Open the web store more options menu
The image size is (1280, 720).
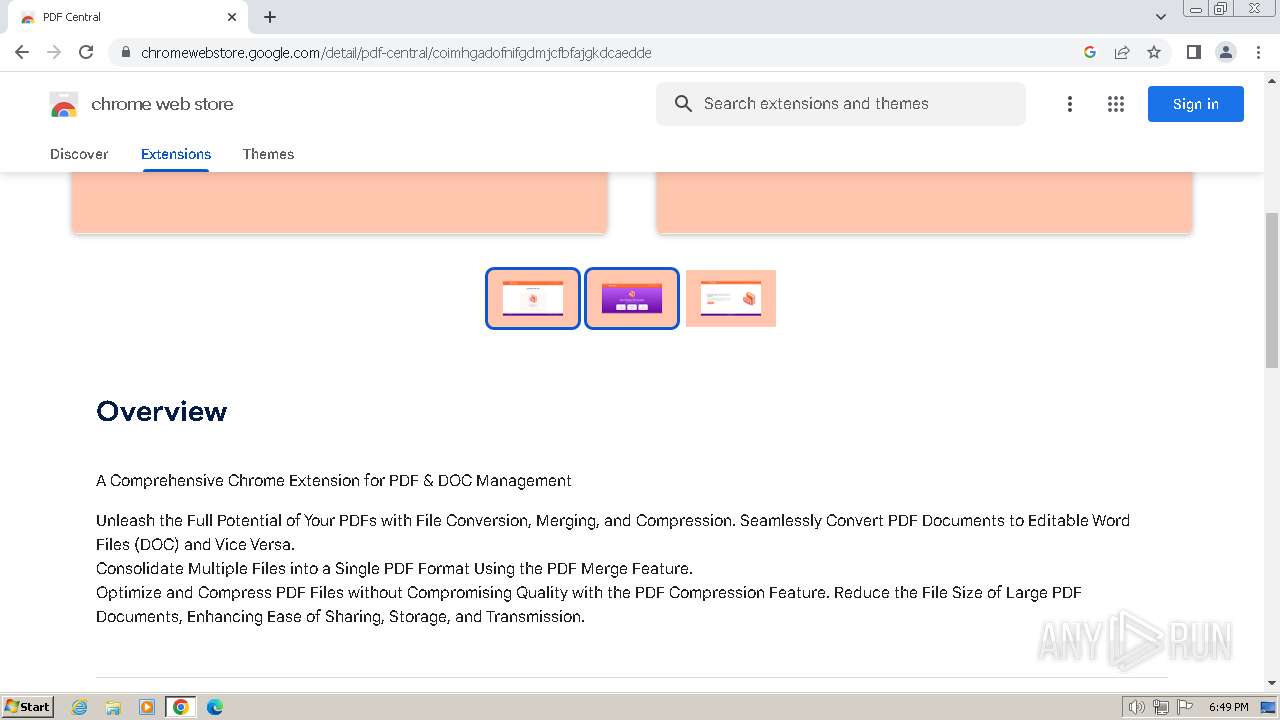click(1070, 104)
